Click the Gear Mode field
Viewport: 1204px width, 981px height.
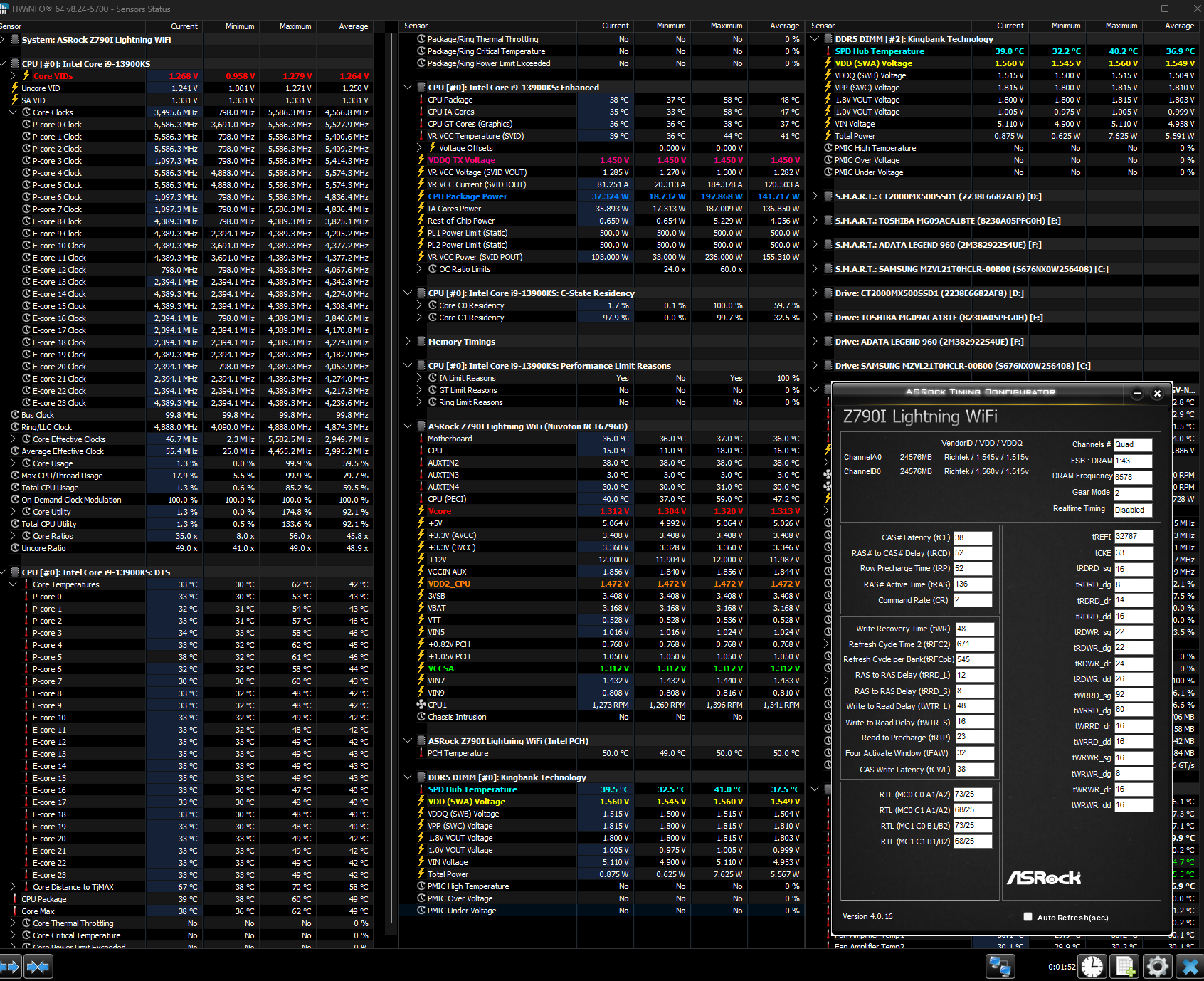click(x=1133, y=493)
